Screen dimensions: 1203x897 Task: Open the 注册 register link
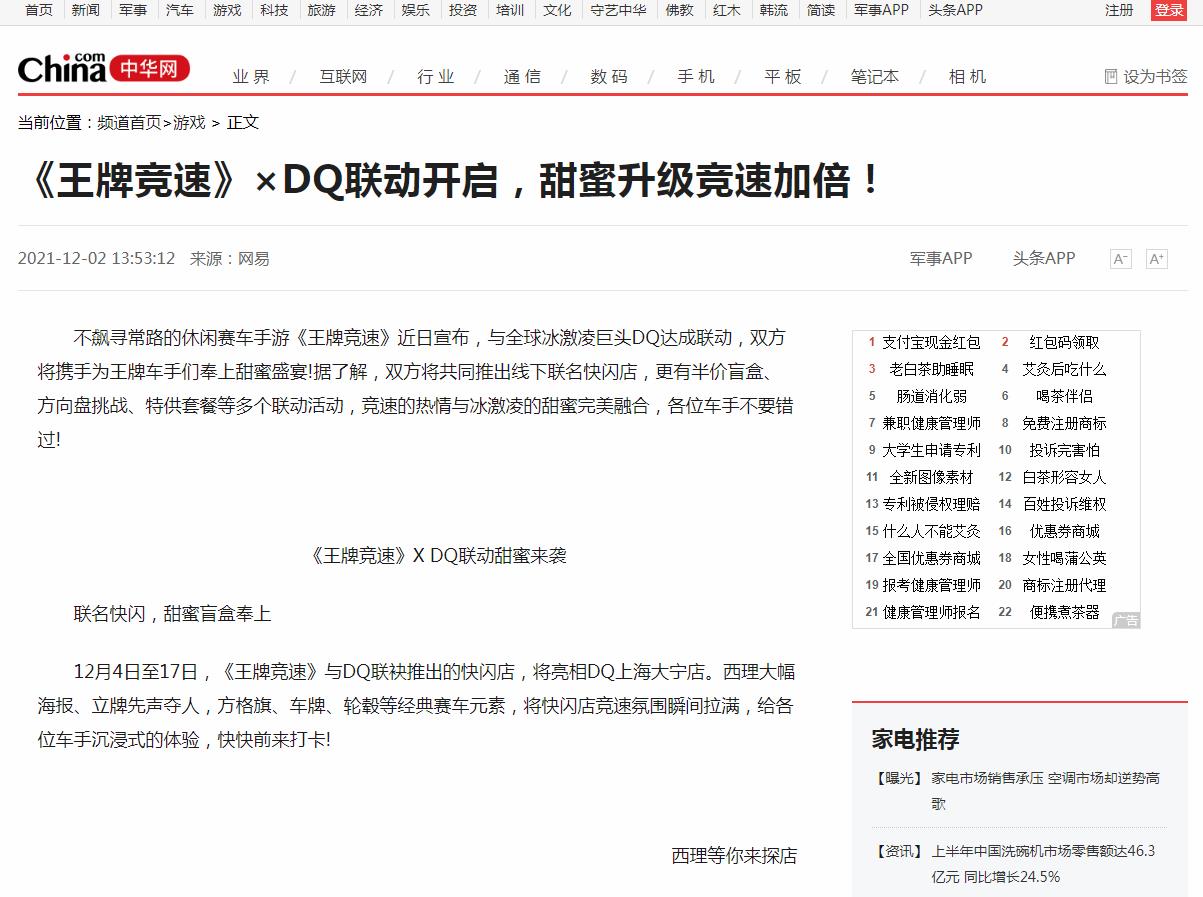tap(1119, 10)
